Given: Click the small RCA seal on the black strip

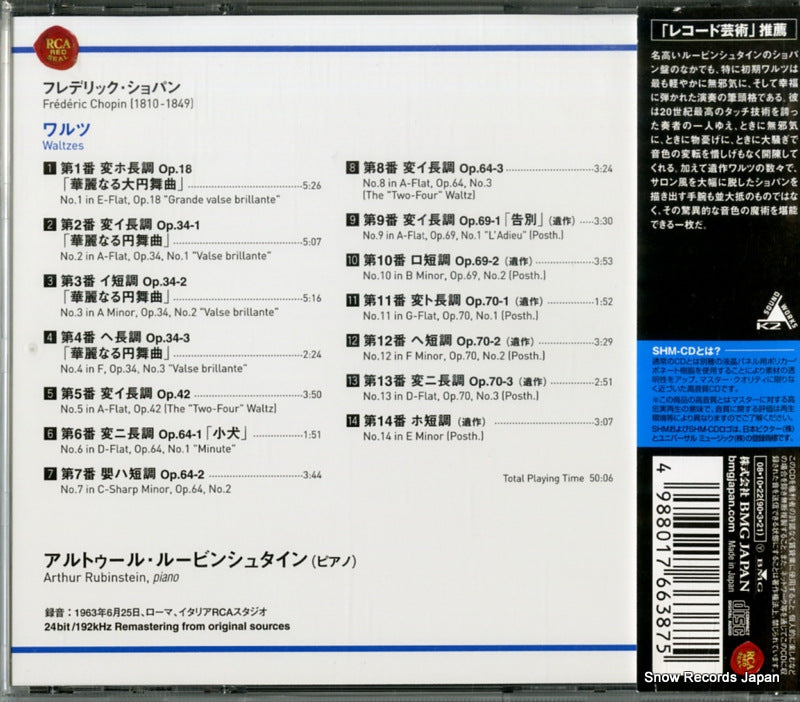Looking at the screenshot, I should pos(746,658).
